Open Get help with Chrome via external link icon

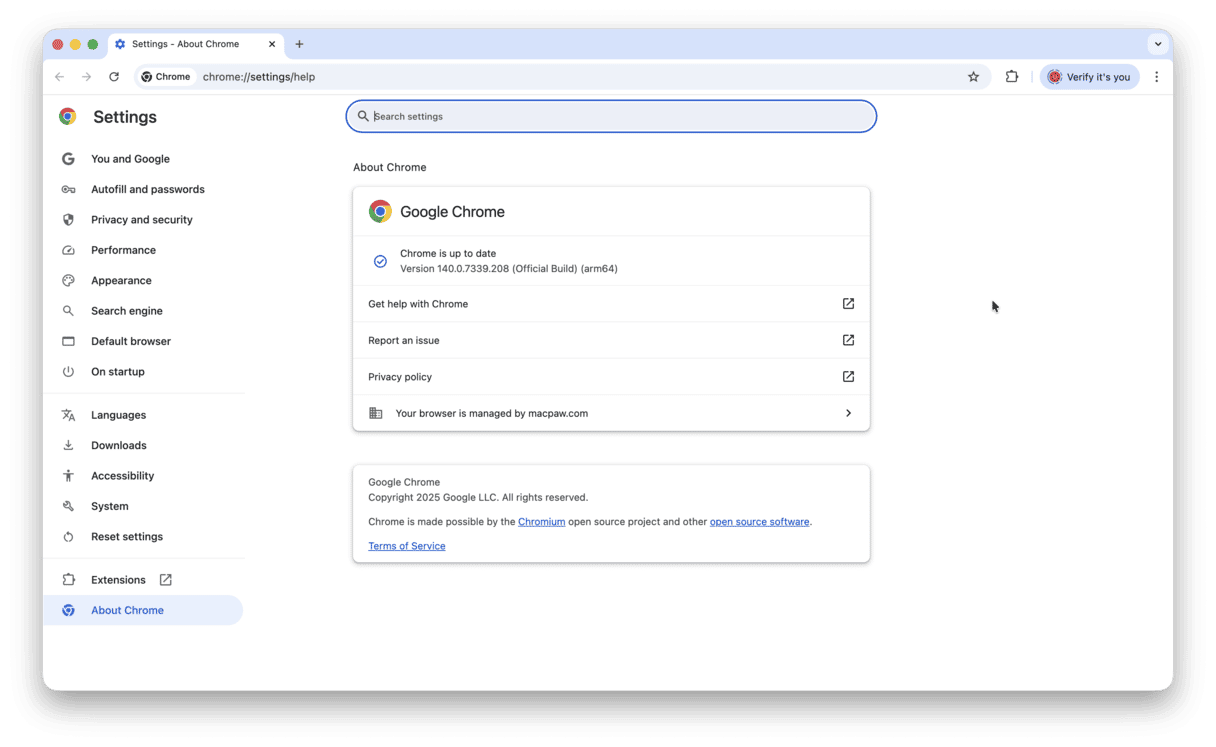pyautogui.click(x=848, y=303)
